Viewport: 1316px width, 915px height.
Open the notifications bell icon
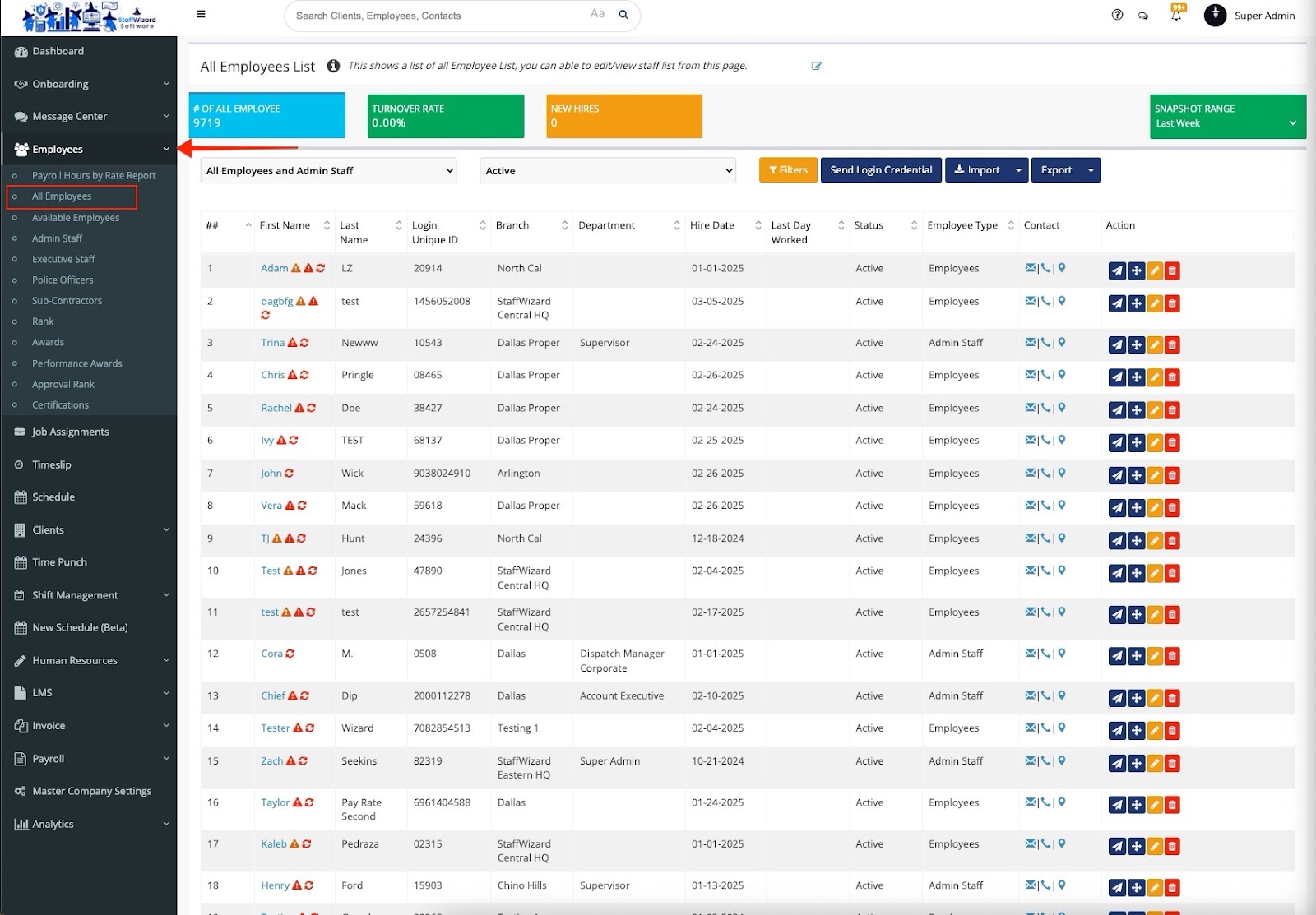pos(1176,16)
